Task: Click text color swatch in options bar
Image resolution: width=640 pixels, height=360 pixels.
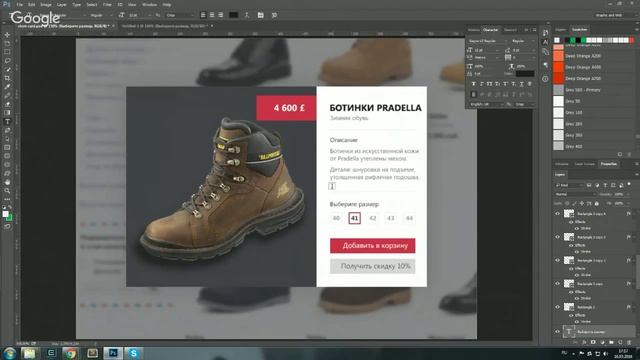Action: (x=233, y=15)
